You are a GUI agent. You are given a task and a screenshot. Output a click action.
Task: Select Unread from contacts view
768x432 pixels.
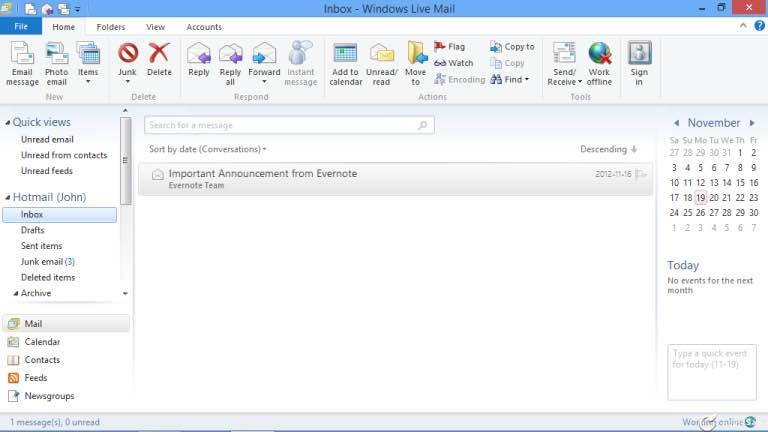click(x=64, y=155)
